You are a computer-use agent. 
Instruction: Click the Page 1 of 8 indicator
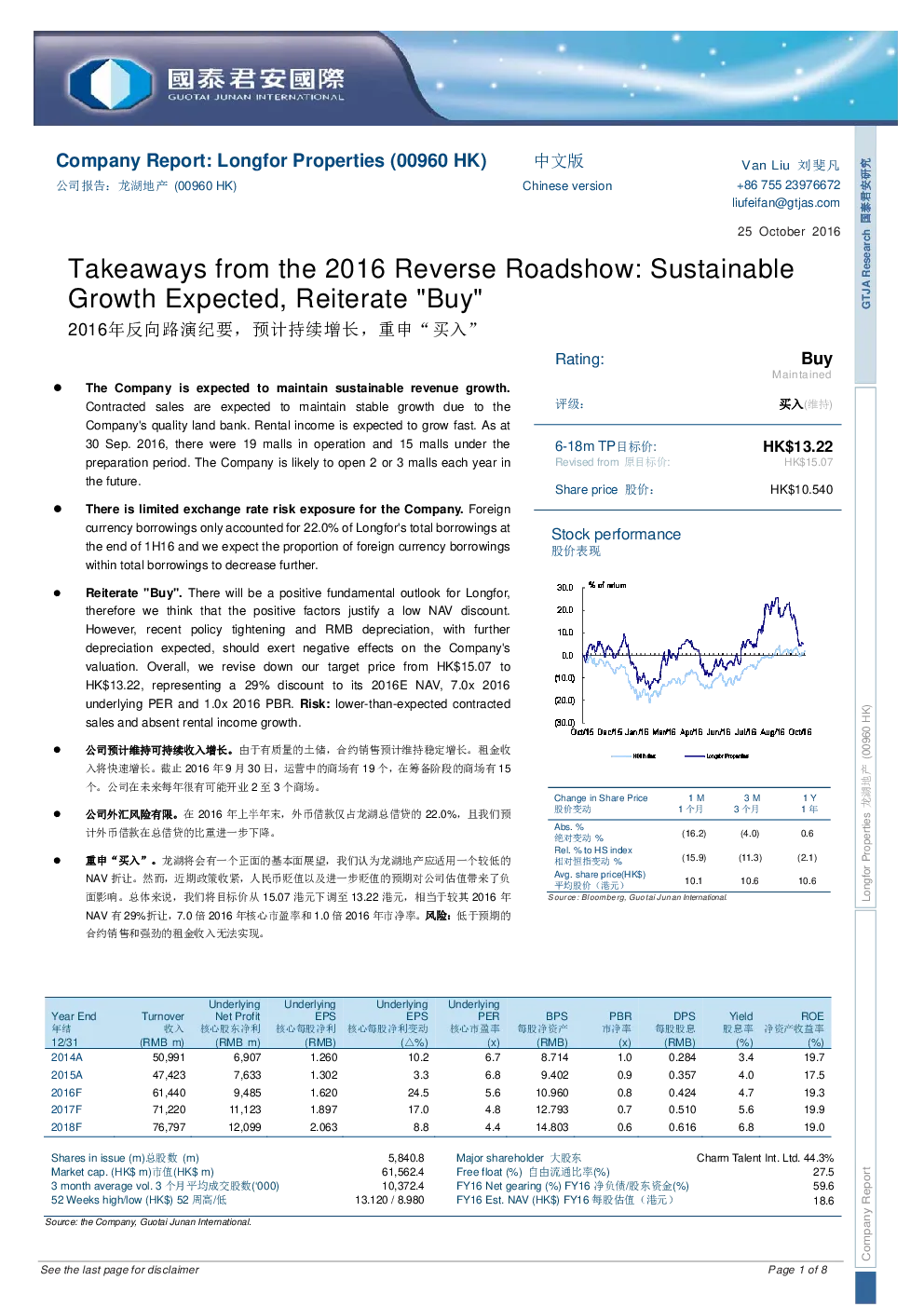pyautogui.click(x=797, y=1270)
